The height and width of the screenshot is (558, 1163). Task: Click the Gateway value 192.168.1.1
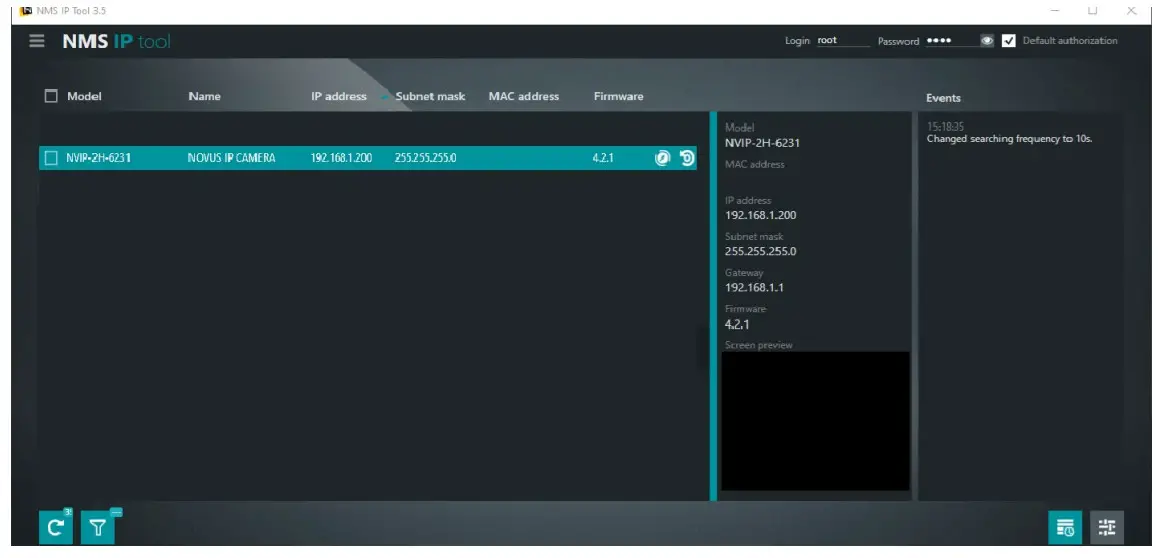[x=754, y=287]
